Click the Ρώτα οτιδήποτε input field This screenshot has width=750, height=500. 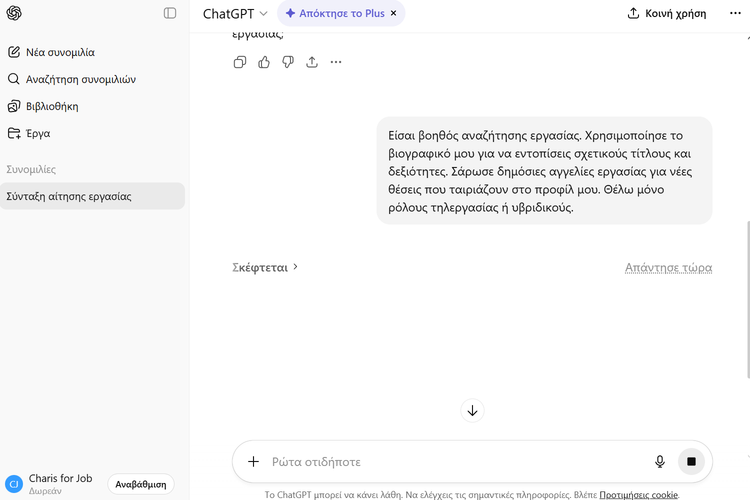(x=450, y=462)
